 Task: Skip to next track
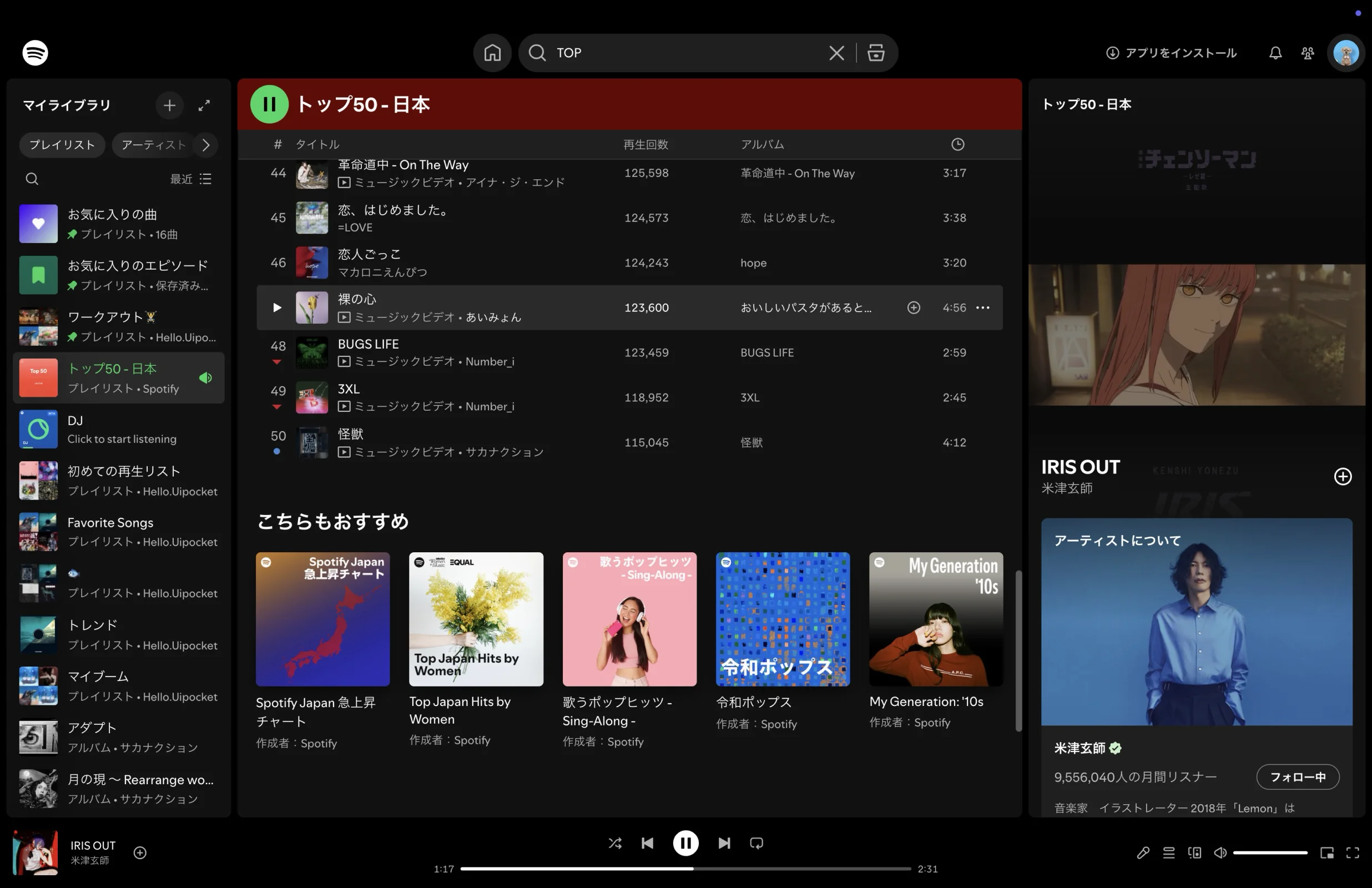[724, 842]
